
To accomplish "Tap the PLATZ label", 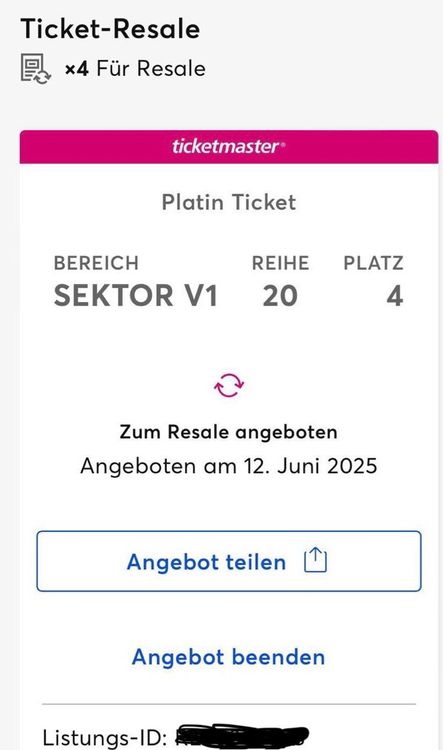I will pyautogui.click(x=373, y=263).
